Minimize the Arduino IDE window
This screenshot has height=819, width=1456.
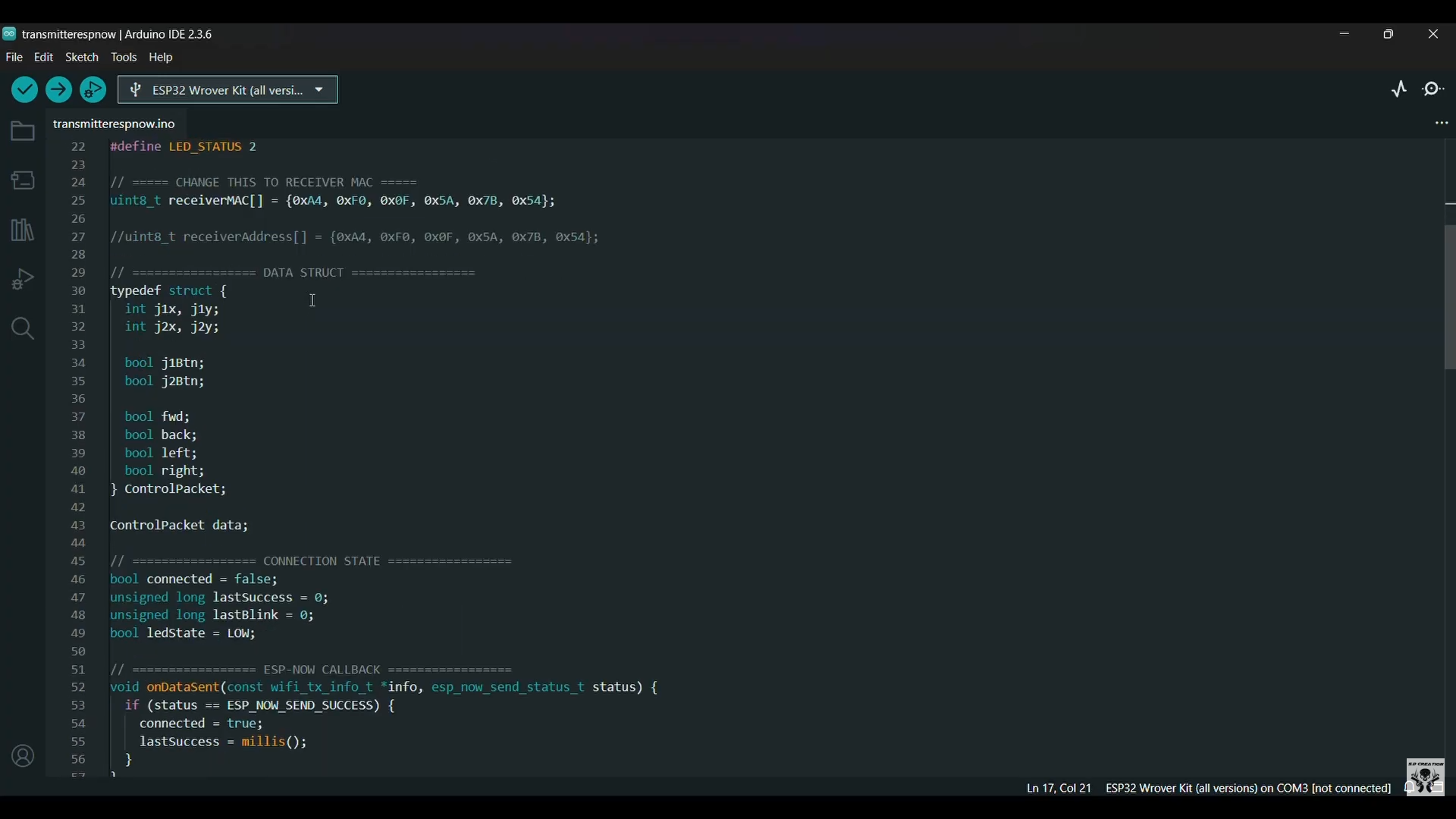tap(1345, 34)
